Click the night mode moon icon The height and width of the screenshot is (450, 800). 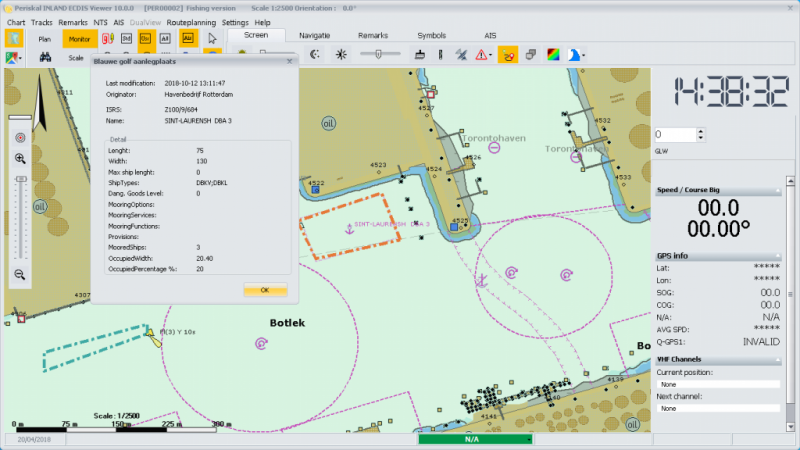(x=314, y=55)
